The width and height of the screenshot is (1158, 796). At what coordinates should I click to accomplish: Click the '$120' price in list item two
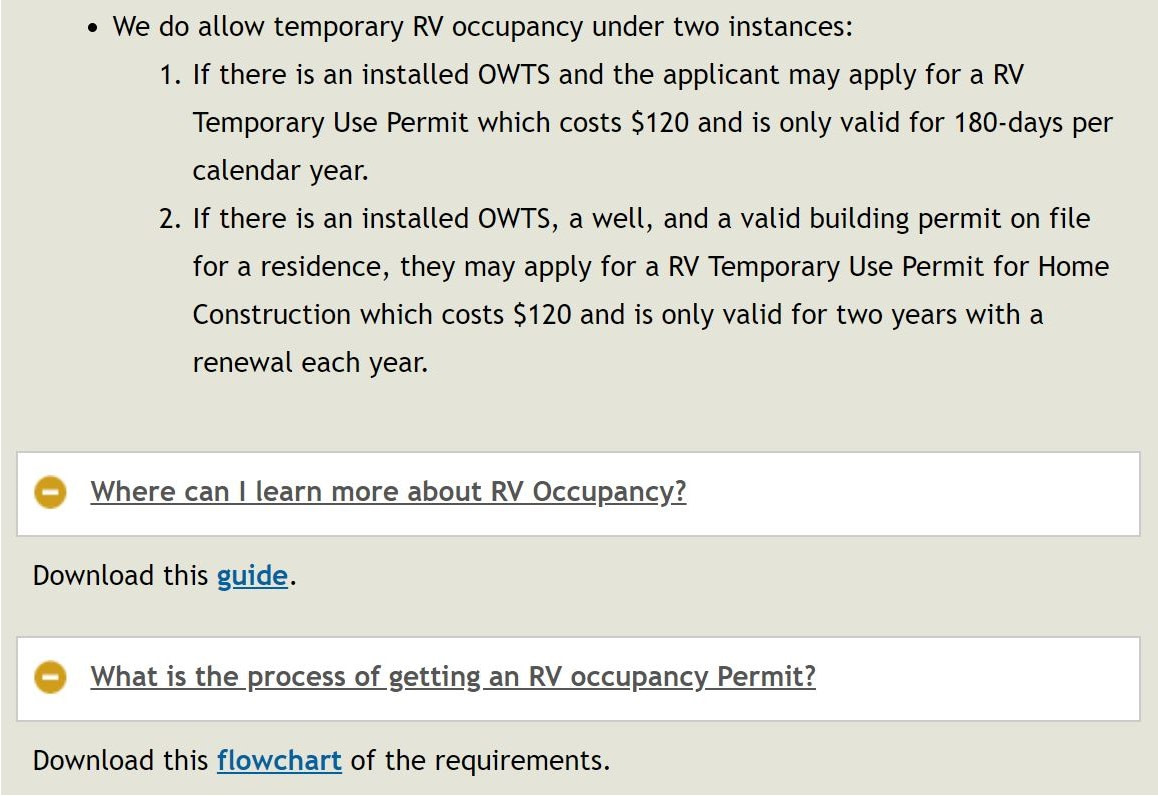click(x=542, y=315)
